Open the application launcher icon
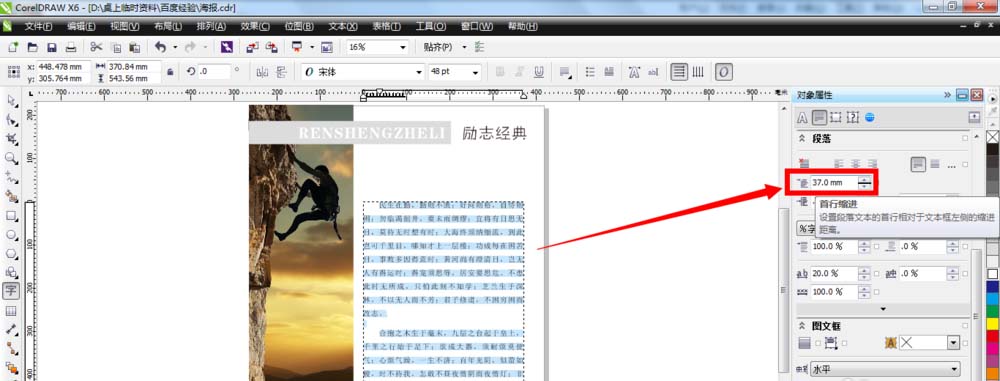Screen dimensions: 1000x381 point(297,48)
